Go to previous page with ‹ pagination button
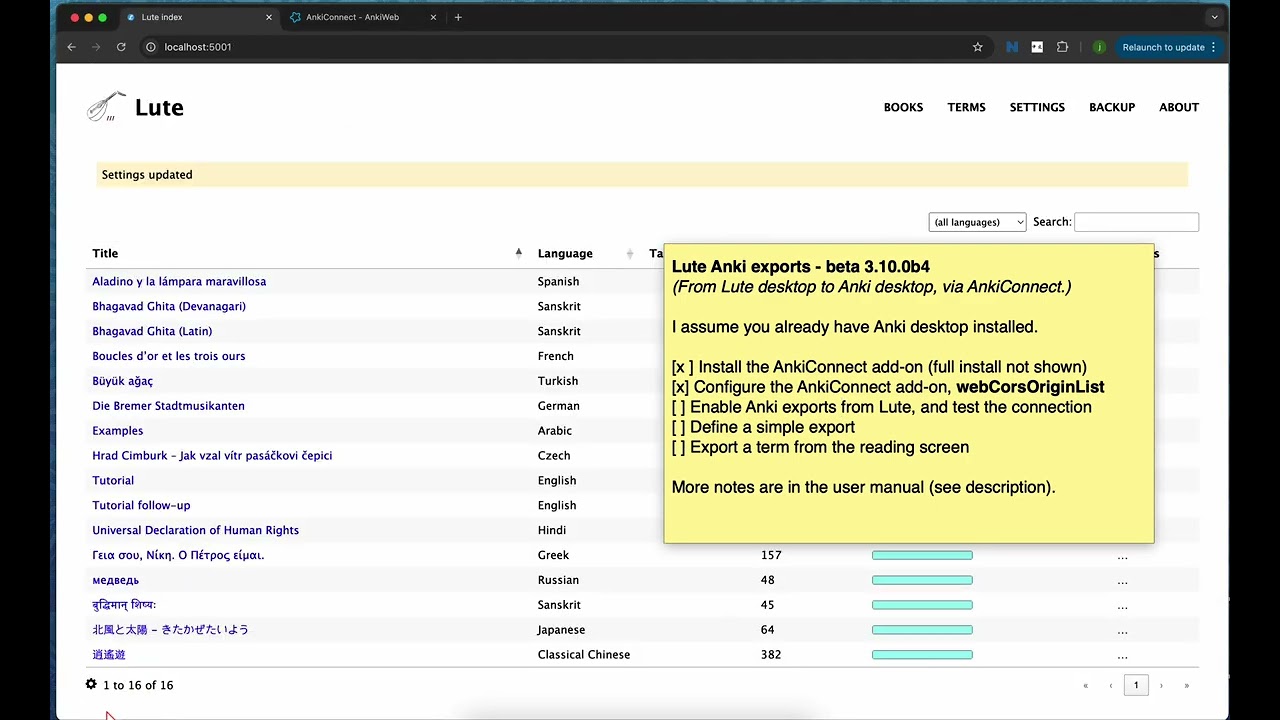This screenshot has height=720, width=1280. tap(1111, 686)
